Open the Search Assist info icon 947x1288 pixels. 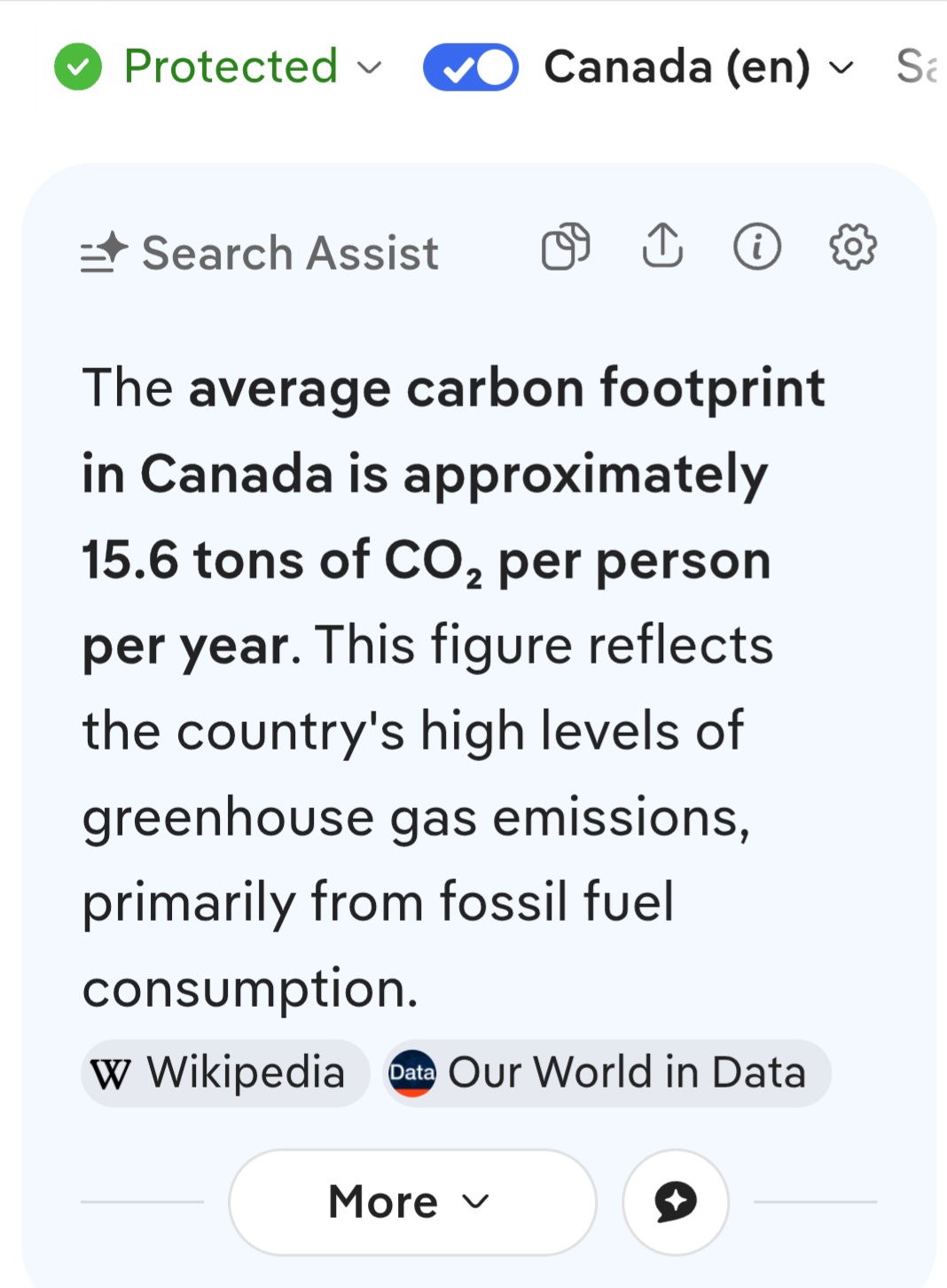click(x=757, y=247)
